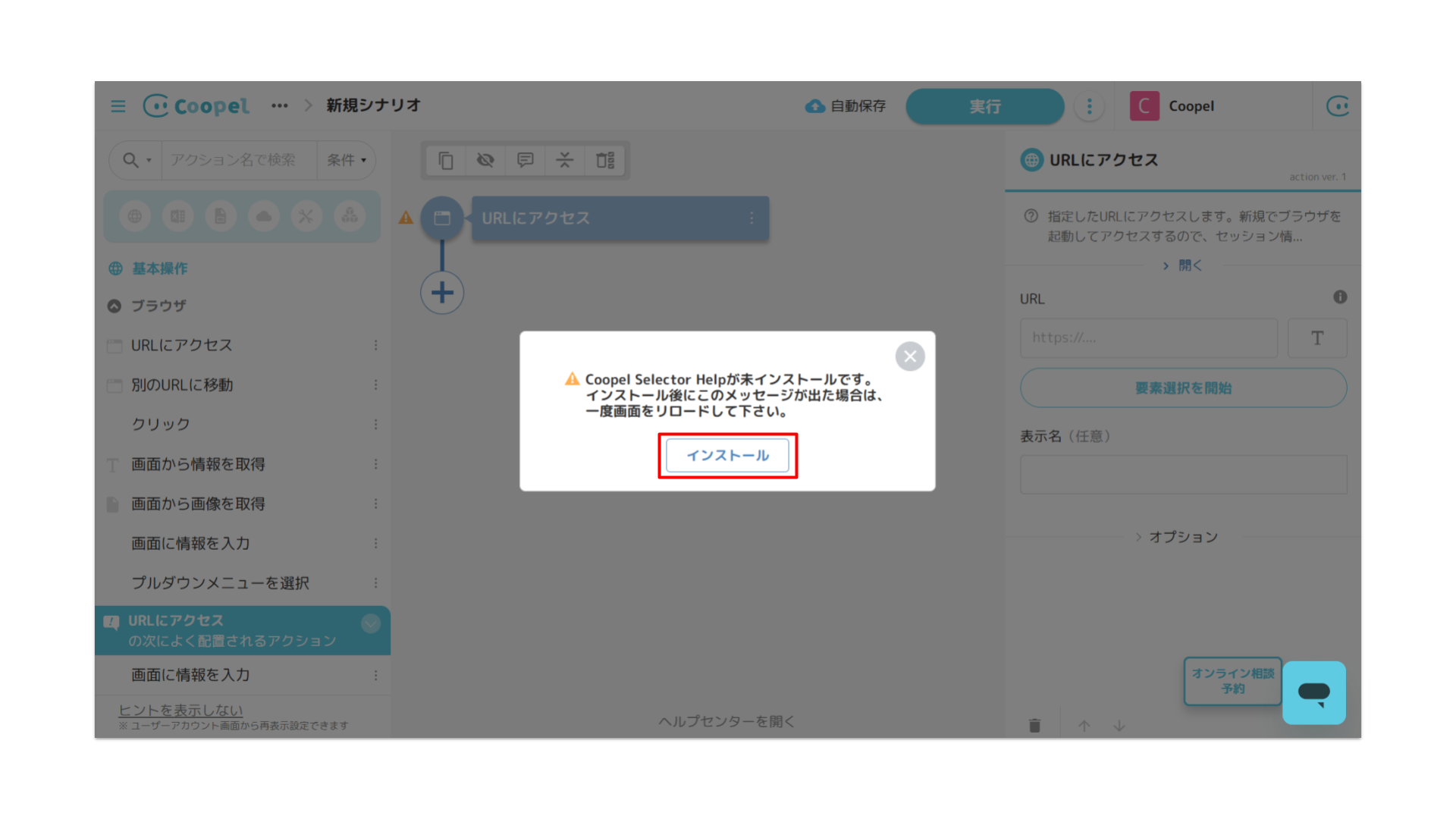
Task: Click the plus button to add an action
Action: tap(442, 293)
